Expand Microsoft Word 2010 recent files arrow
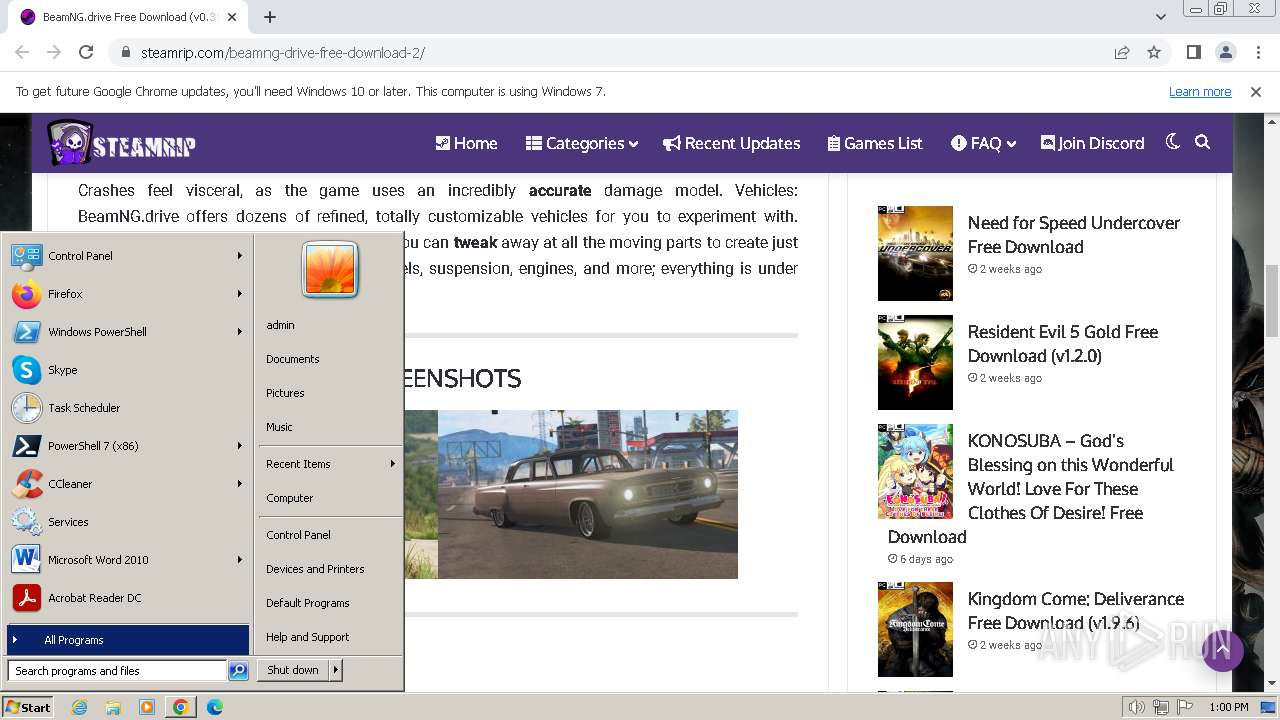 [x=240, y=560]
